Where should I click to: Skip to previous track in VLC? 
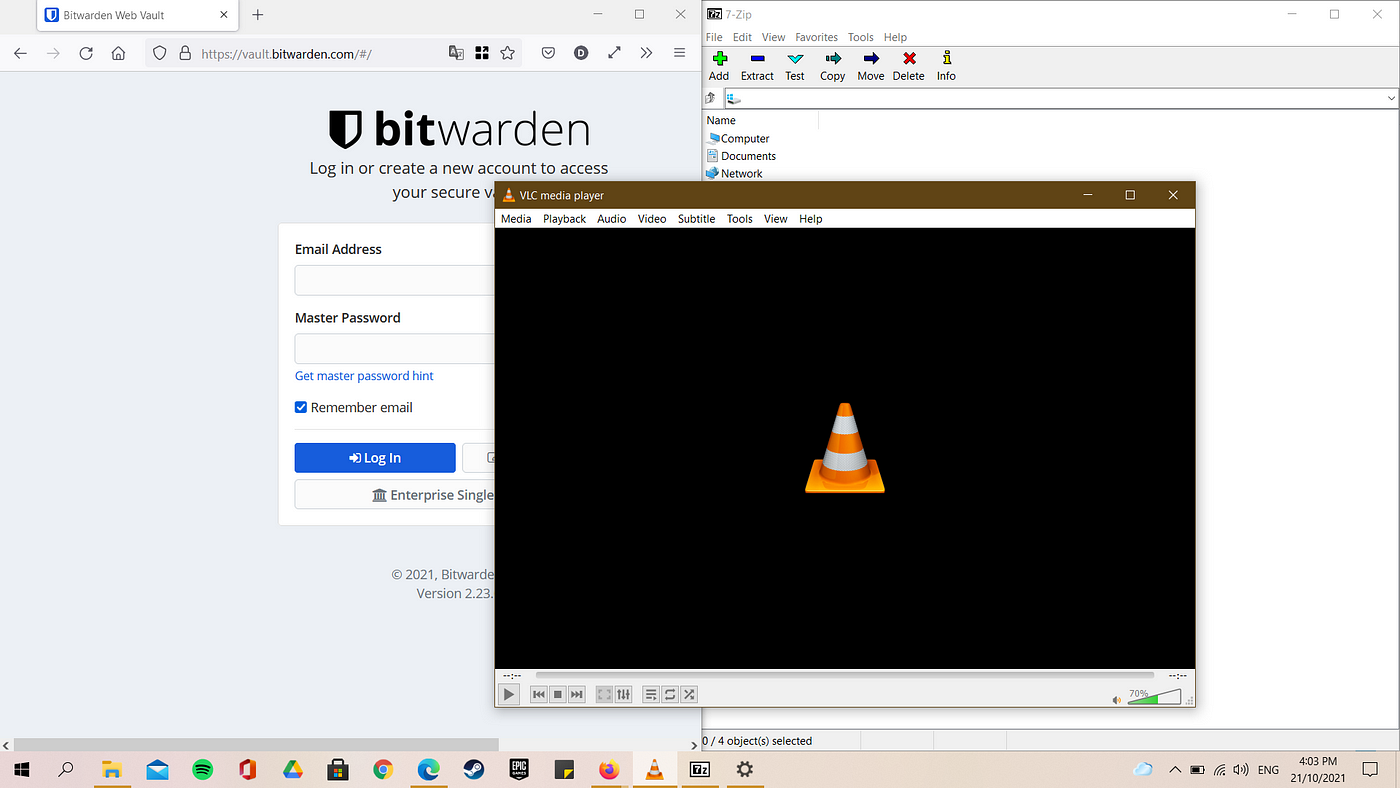(539, 694)
